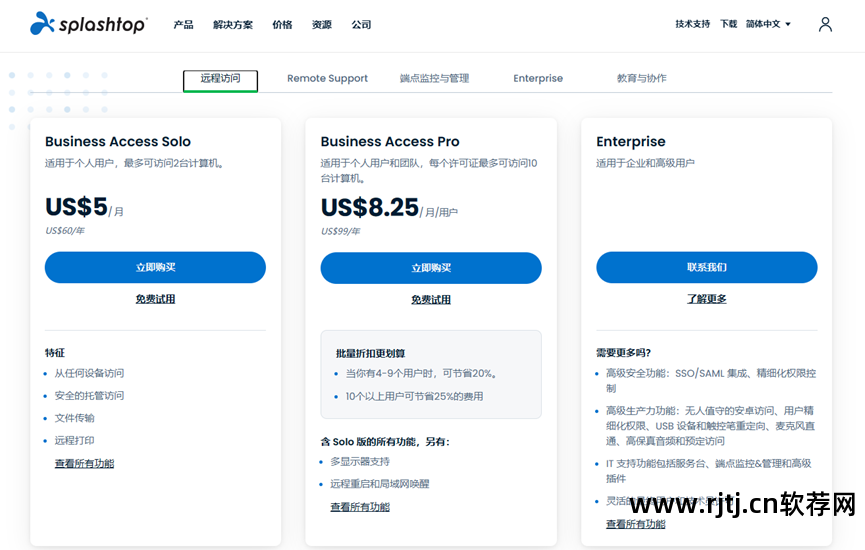The height and width of the screenshot is (550, 865).
Task: Click the Business Access Pro heading
Action: point(390,142)
